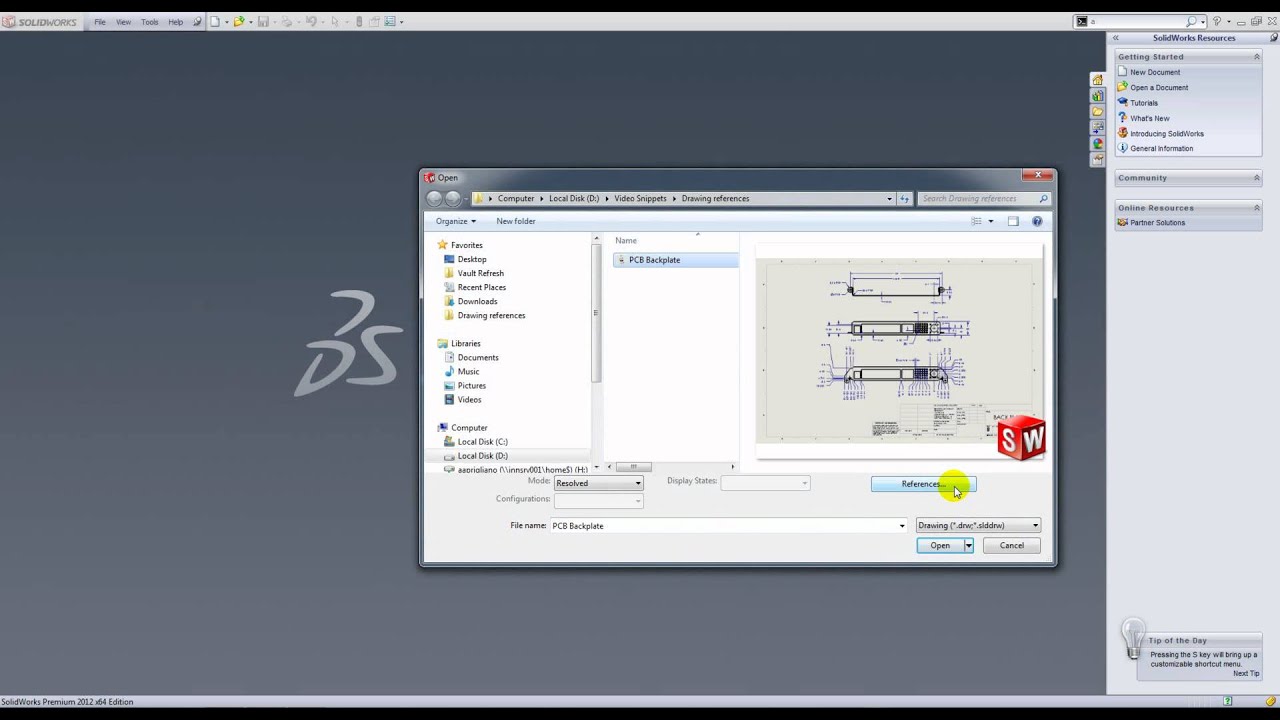
Task: Click the New folder button
Action: [516, 221]
